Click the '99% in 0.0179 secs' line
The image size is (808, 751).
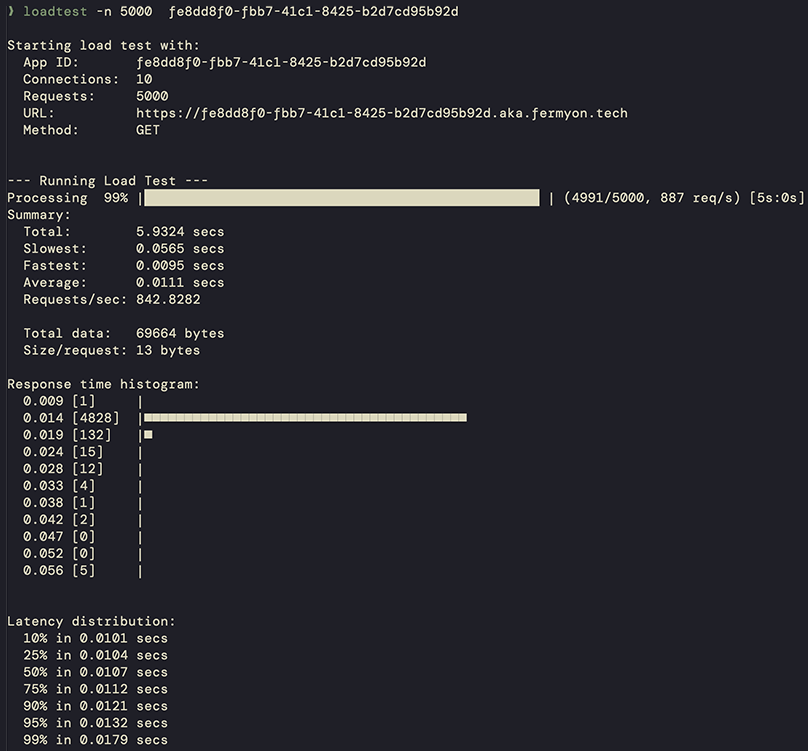click(x=95, y=740)
